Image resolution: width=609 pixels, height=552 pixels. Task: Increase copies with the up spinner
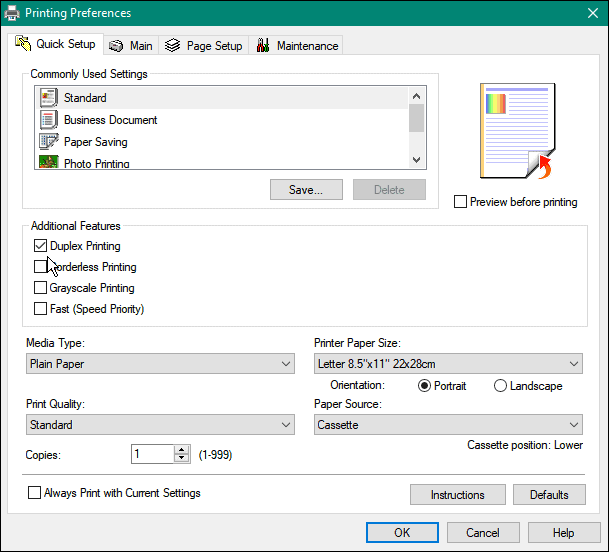181,450
